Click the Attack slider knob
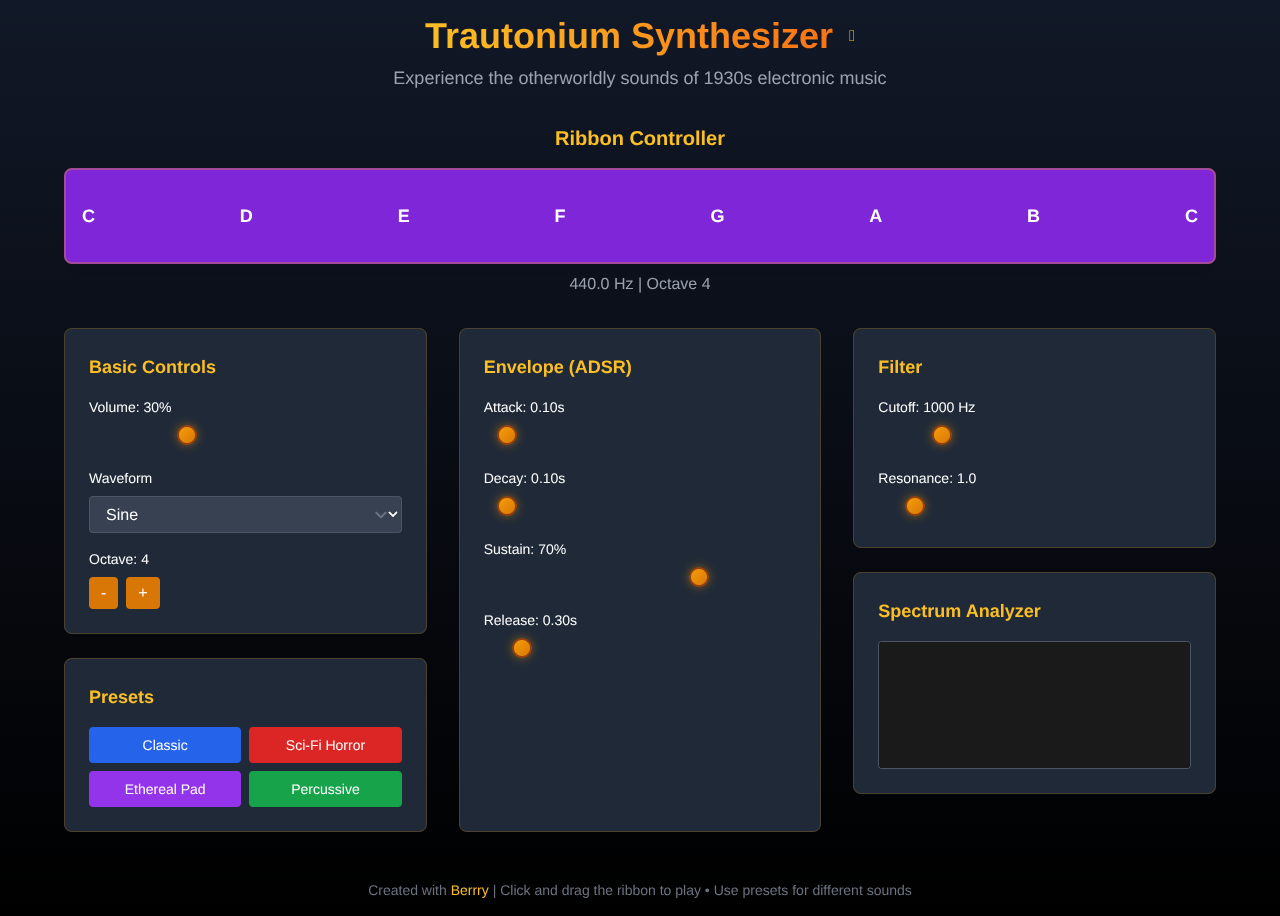The width and height of the screenshot is (1280, 916). [506, 435]
